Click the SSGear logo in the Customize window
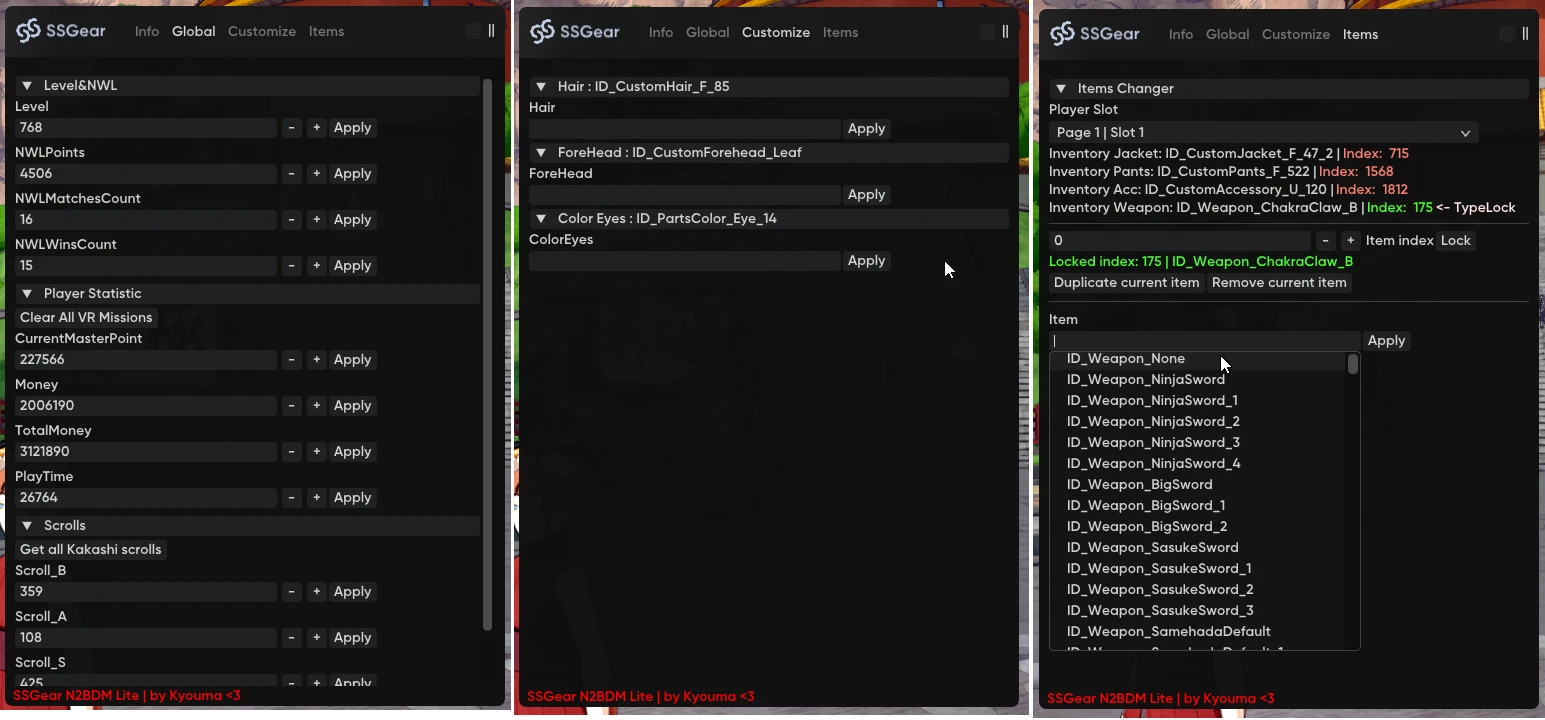Screen dimensions: 1545x720 (x=575, y=32)
